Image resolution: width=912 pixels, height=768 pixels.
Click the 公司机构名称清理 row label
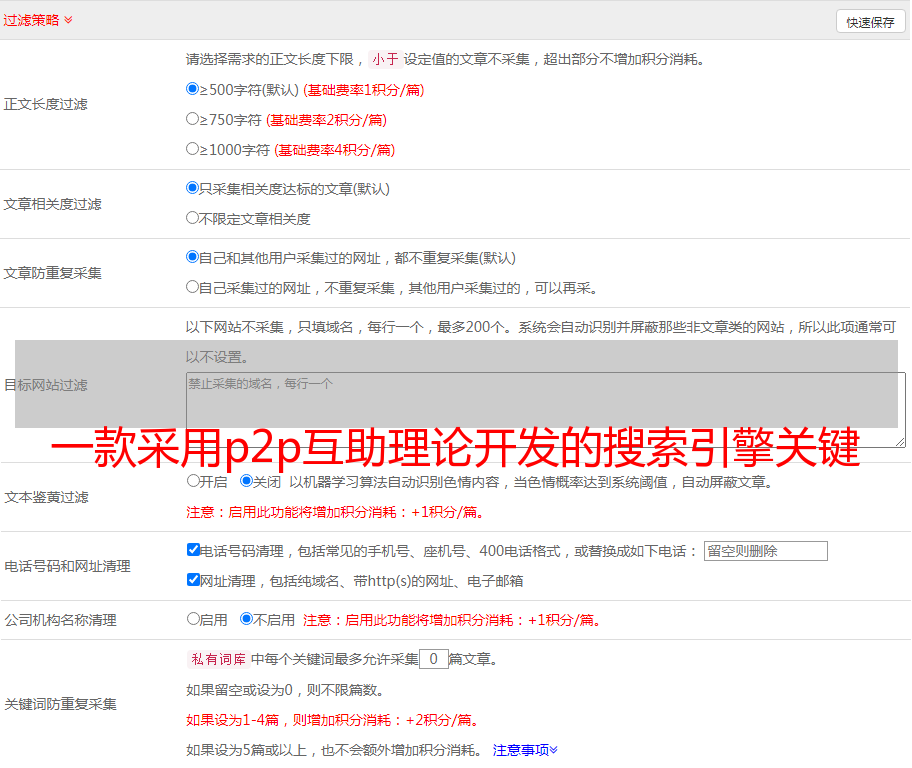60,620
